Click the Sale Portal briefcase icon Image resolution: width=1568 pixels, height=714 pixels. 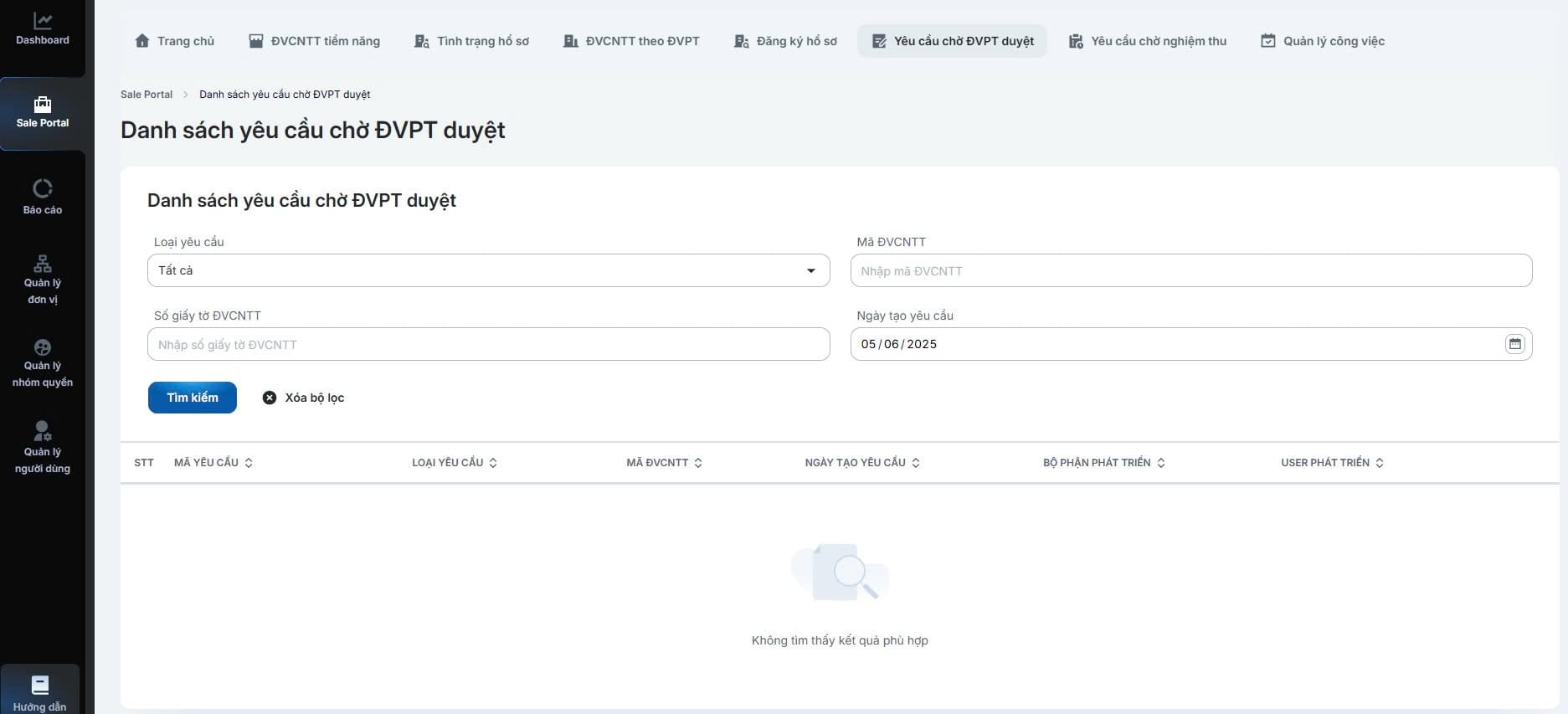point(43,105)
